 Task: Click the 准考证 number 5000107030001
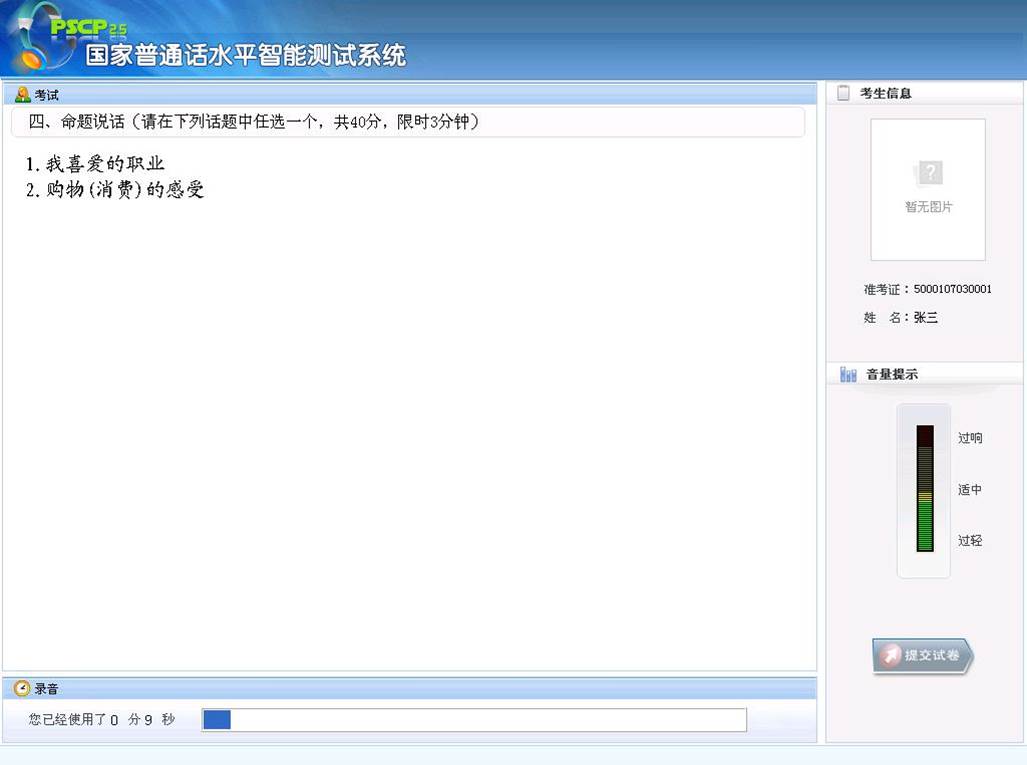[950, 289]
